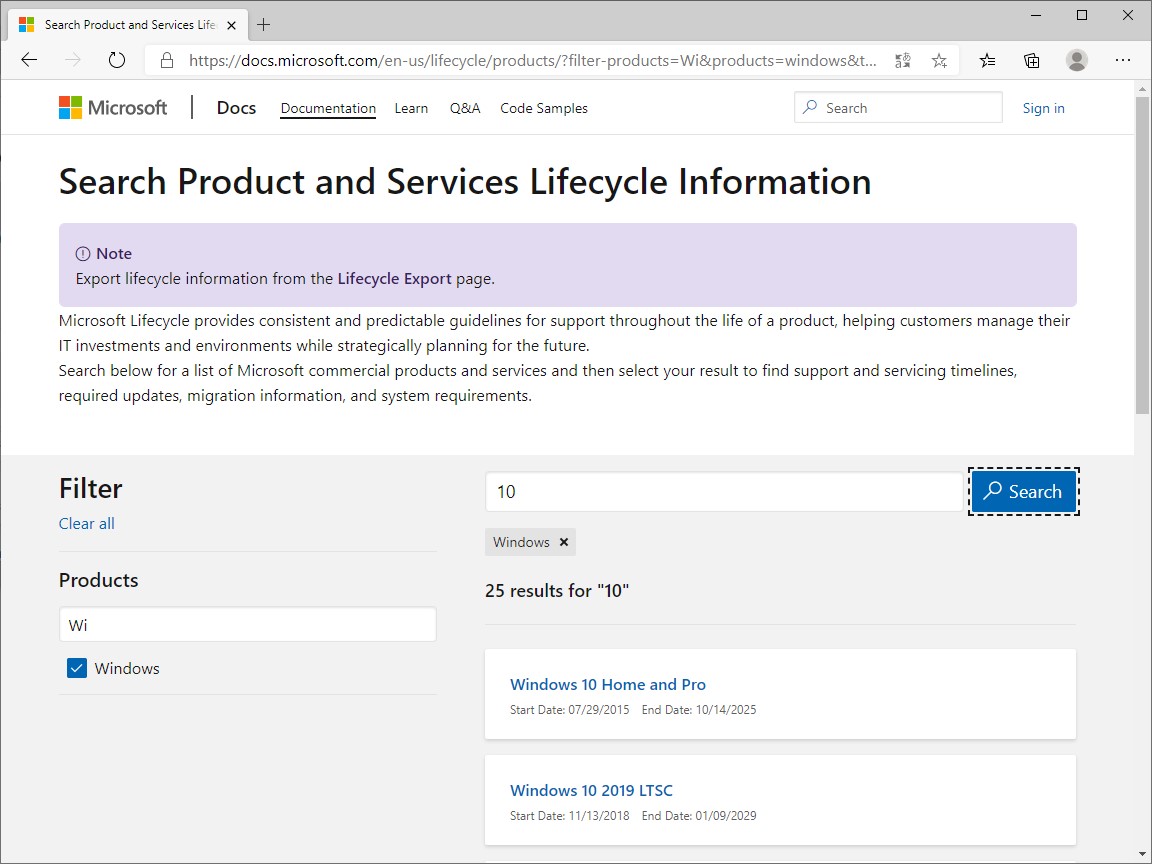Click the user profile avatar icon
The width and height of the screenshot is (1152, 864).
point(1077,60)
